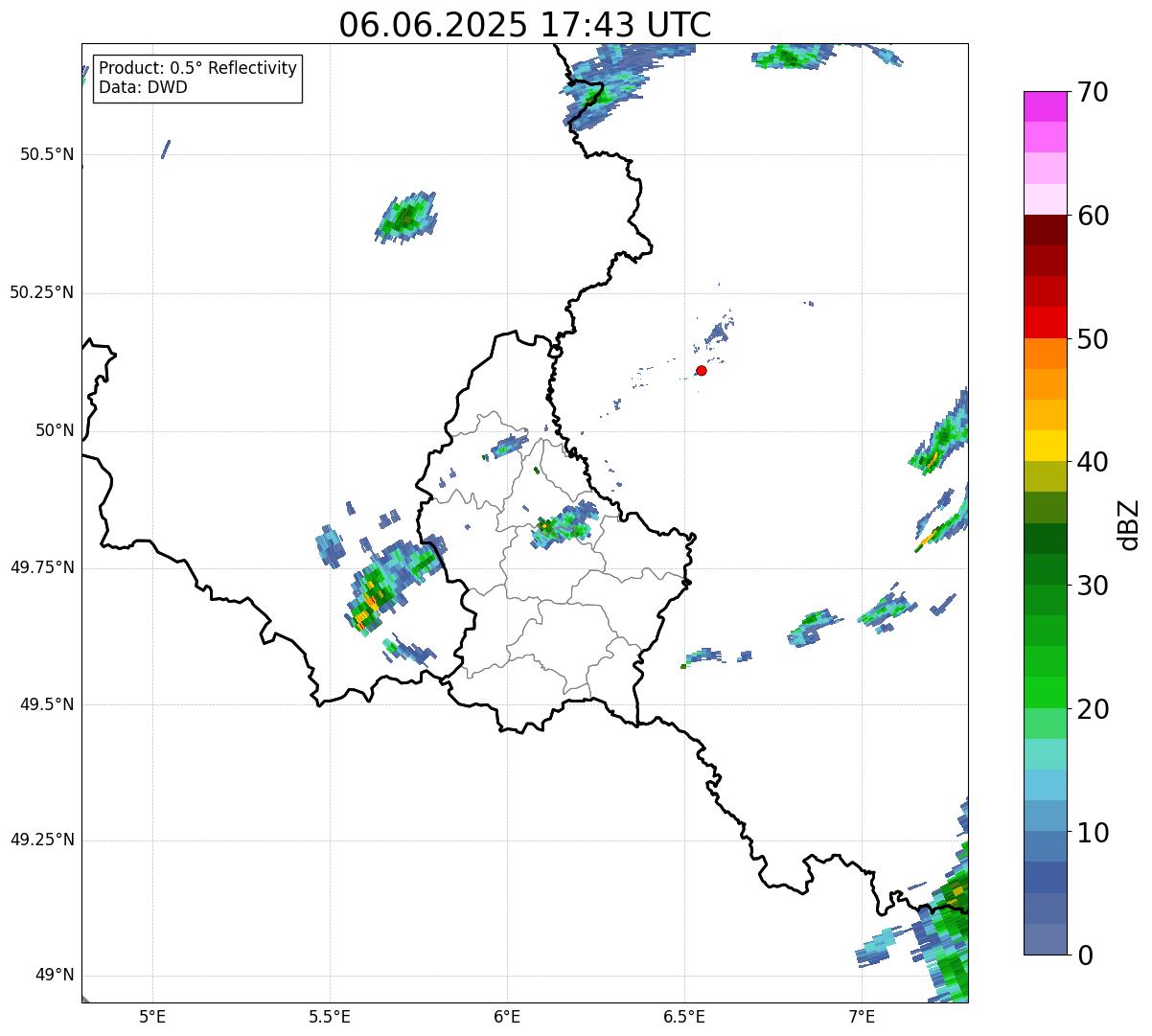Click the '40' colorbar tick label

click(1093, 462)
